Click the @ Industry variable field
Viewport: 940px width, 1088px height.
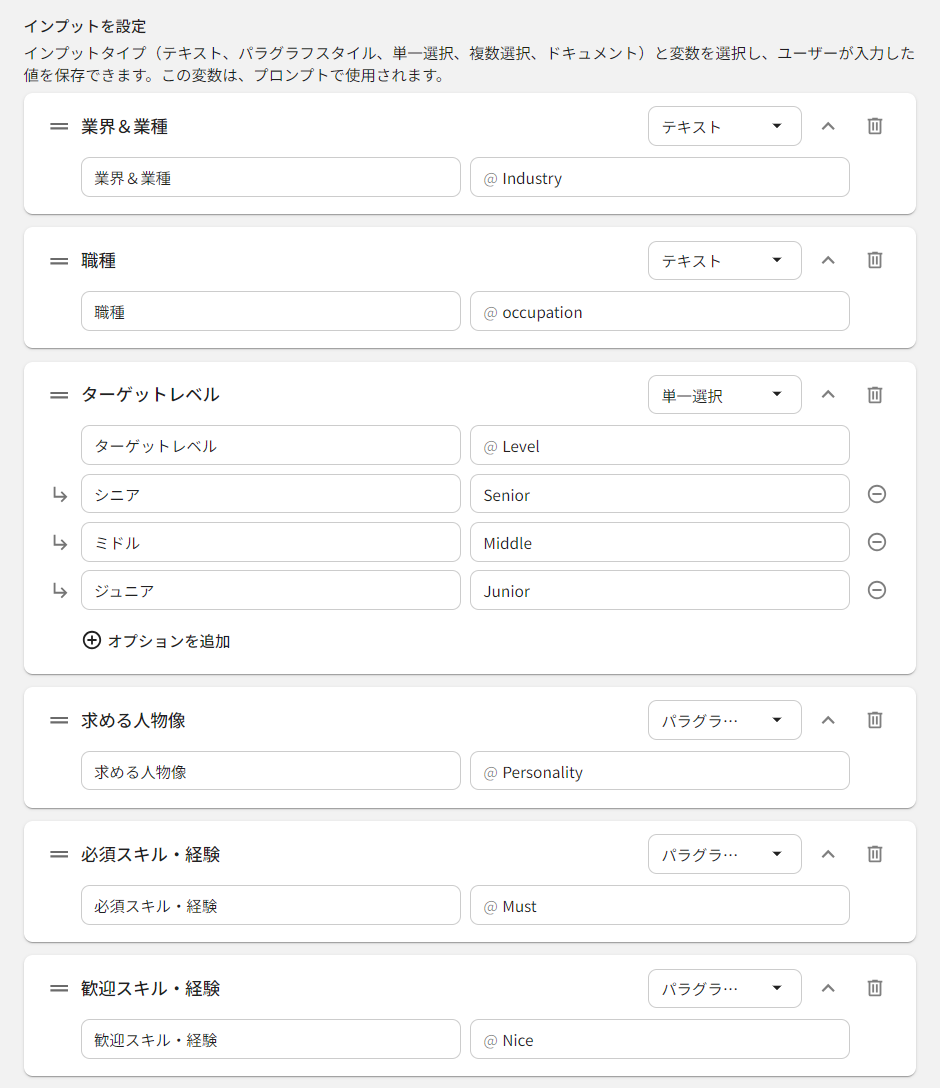point(660,178)
